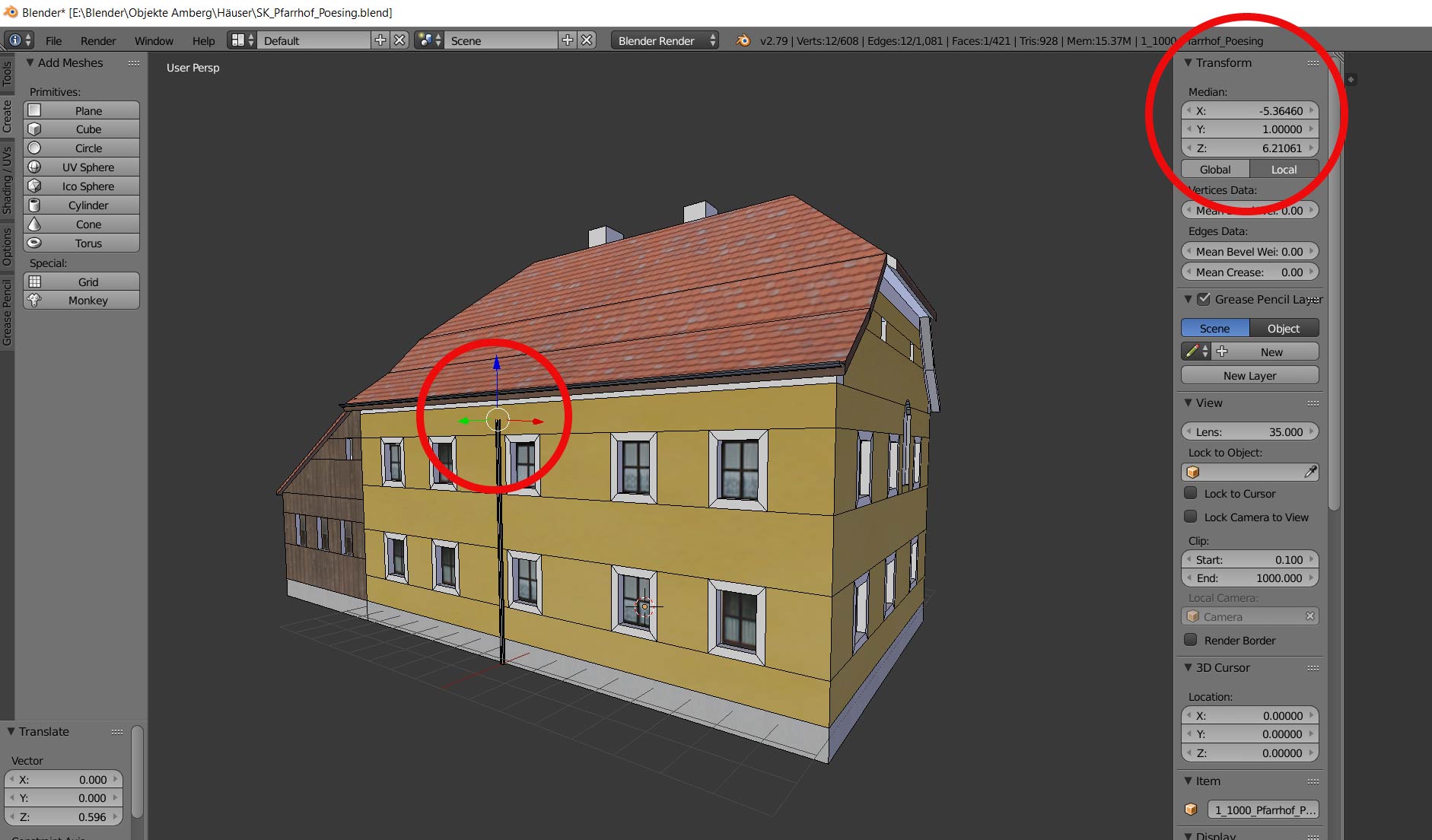Viewport: 1432px width, 840px height.
Task: Open the Render menu
Action: [98, 40]
